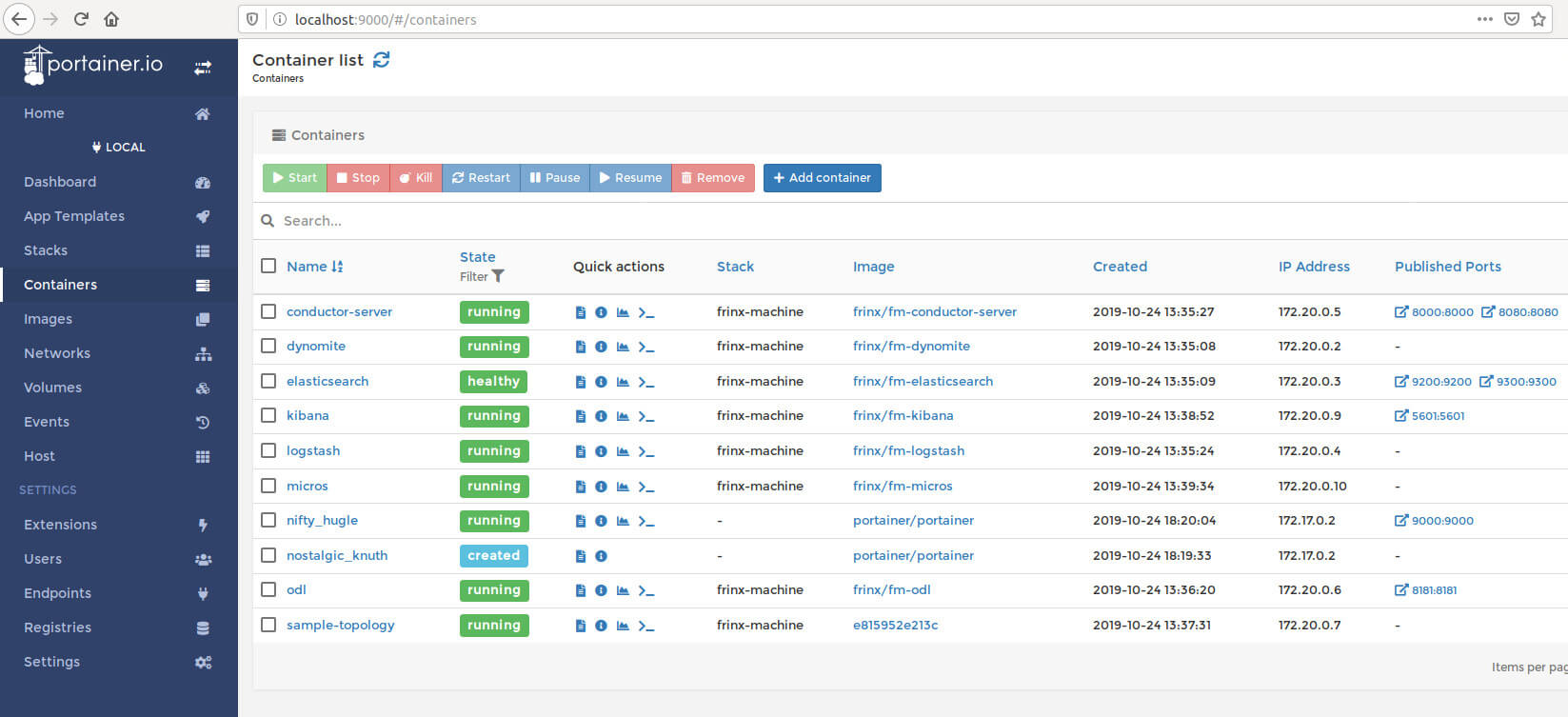Viewport: 1568px width, 717px height.
Task: Click the Add container button
Action: pos(823,178)
